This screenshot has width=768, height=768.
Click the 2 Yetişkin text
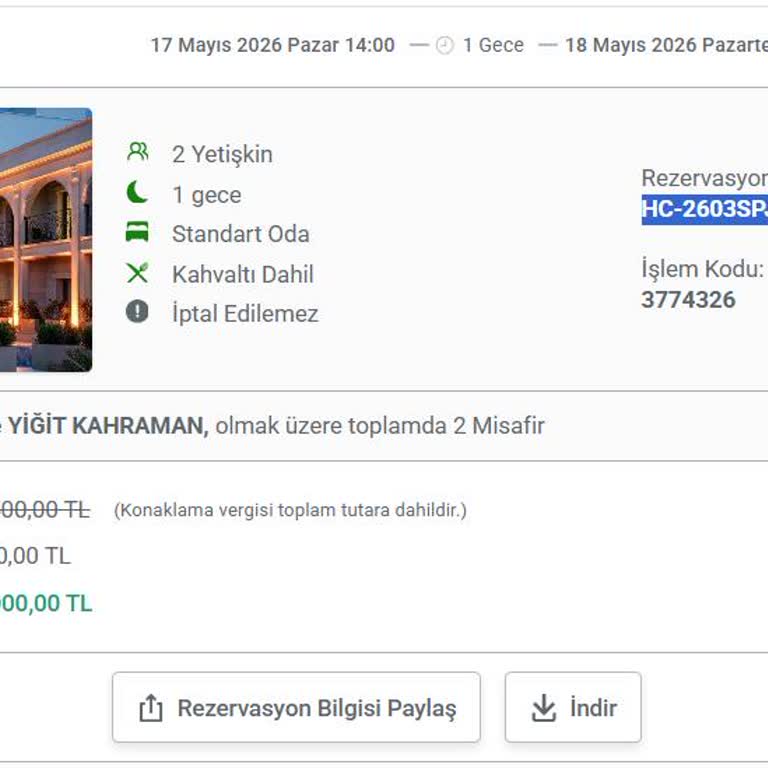click(x=222, y=155)
